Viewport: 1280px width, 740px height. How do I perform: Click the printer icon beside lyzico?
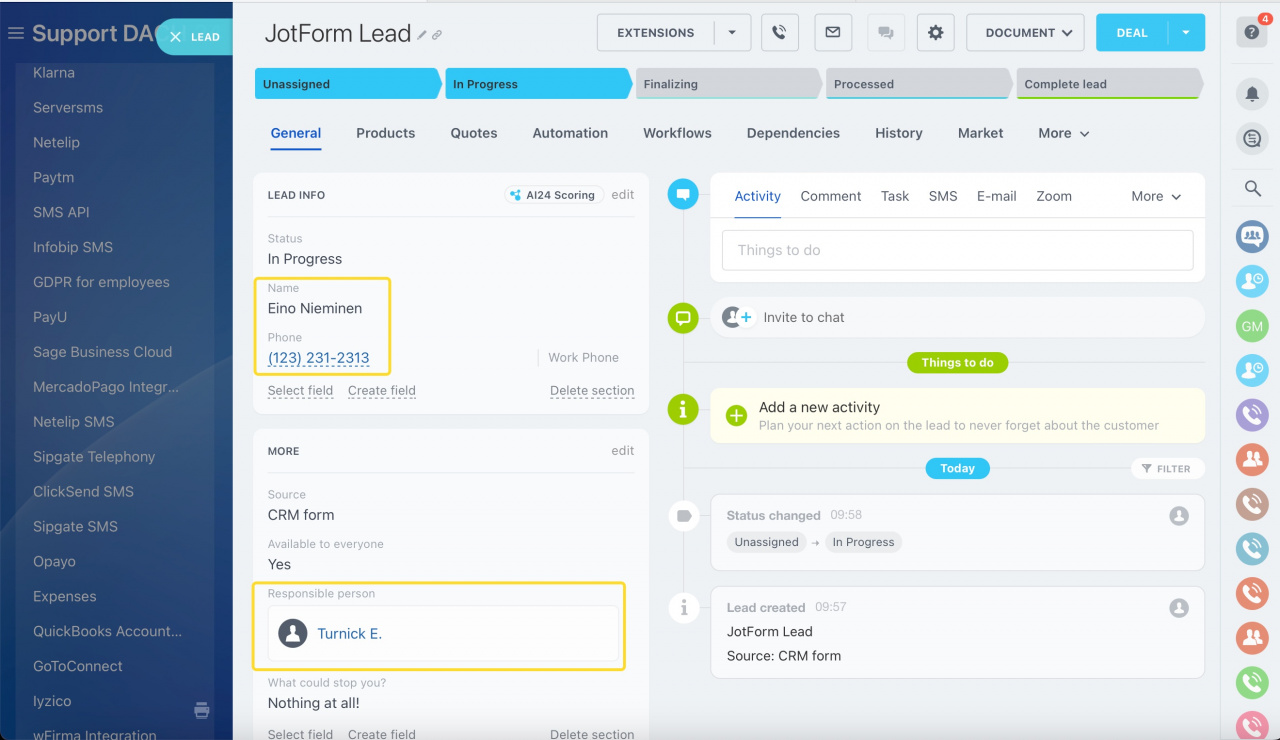click(202, 708)
